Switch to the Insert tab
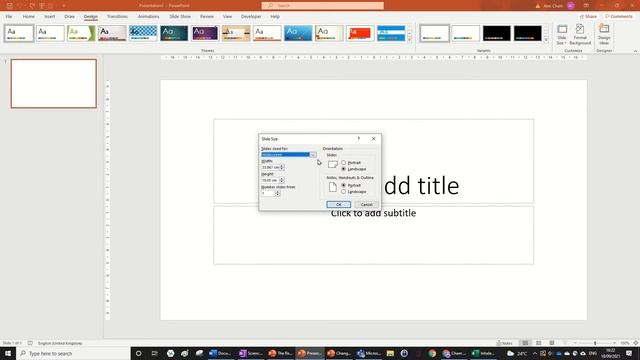640x360 pixels. (x=49, y=16)
